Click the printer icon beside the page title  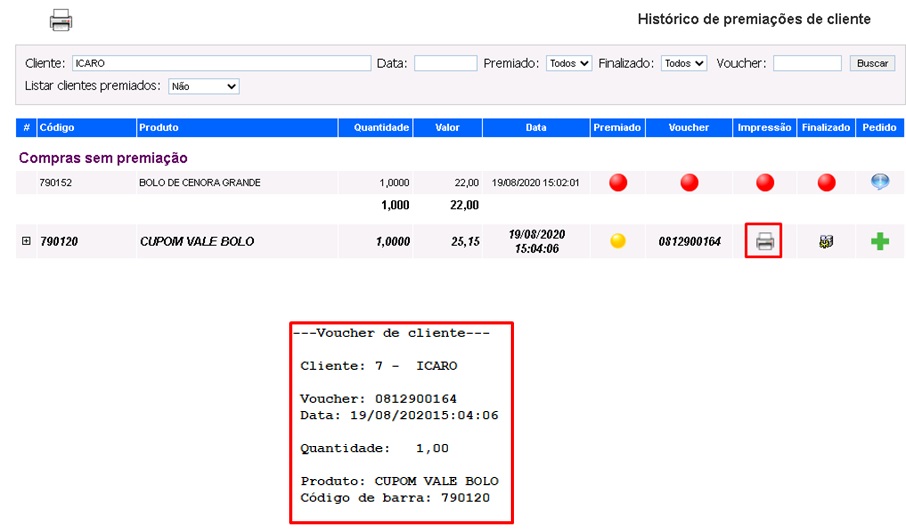[x=61, y=20]
